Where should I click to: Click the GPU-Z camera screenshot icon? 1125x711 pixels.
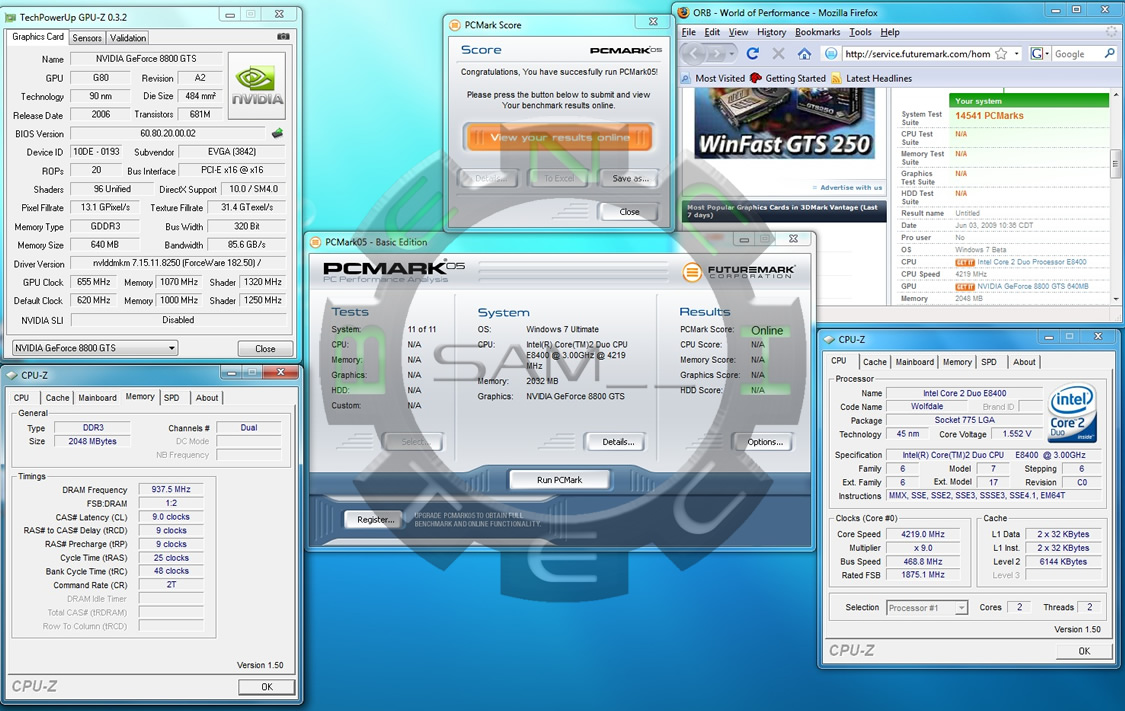pos(283,36)
